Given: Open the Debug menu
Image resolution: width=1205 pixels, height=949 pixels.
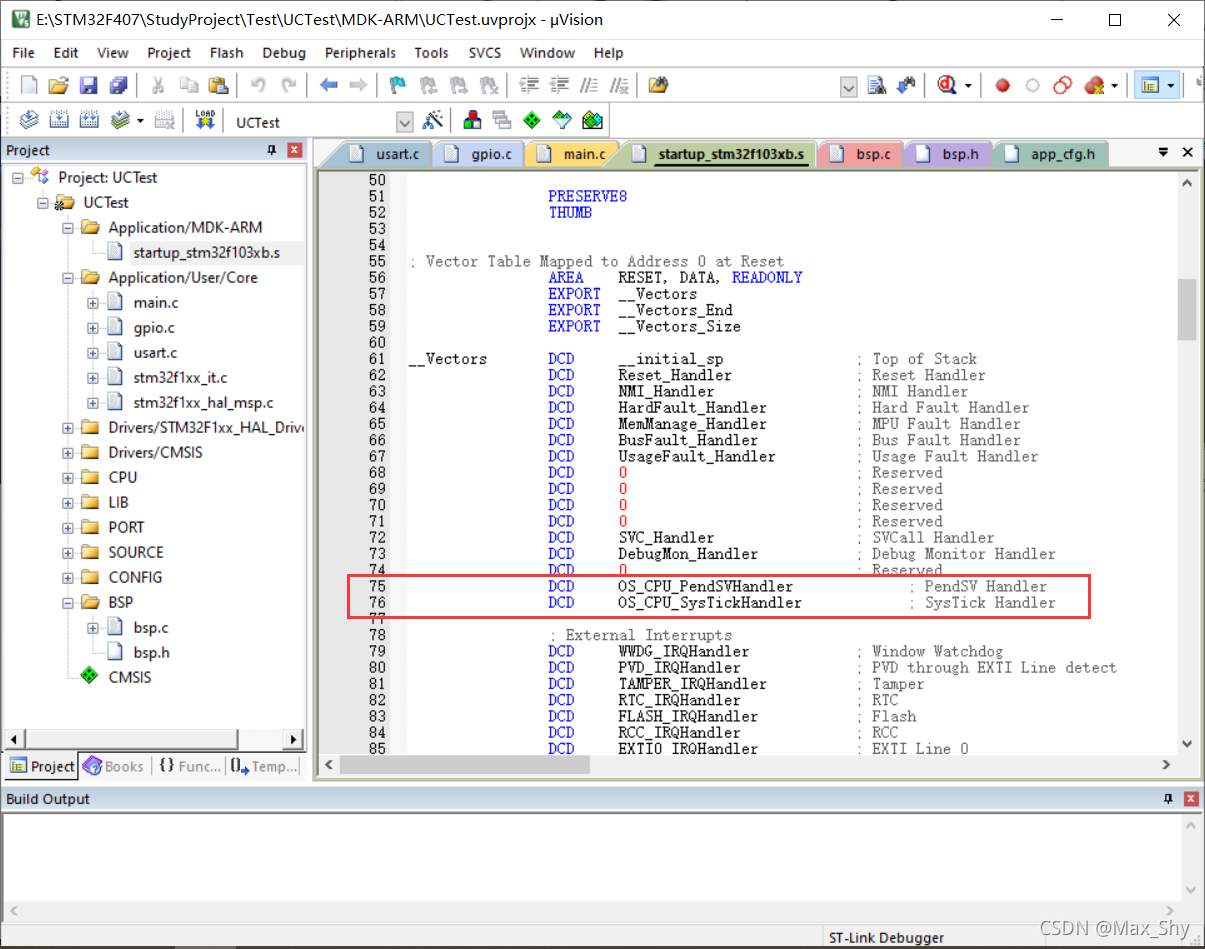Looking at the screenshot, I should (284, 53).
